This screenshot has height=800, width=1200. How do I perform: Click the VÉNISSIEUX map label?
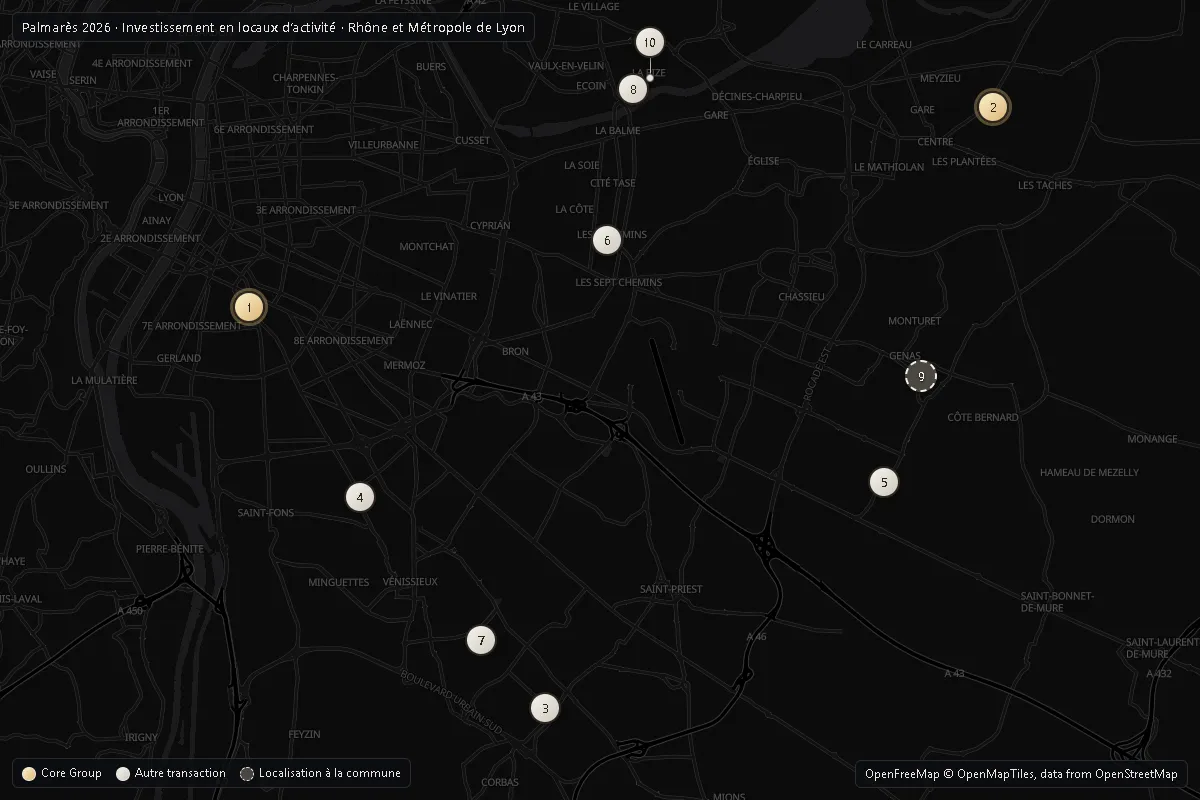[410, 582]
